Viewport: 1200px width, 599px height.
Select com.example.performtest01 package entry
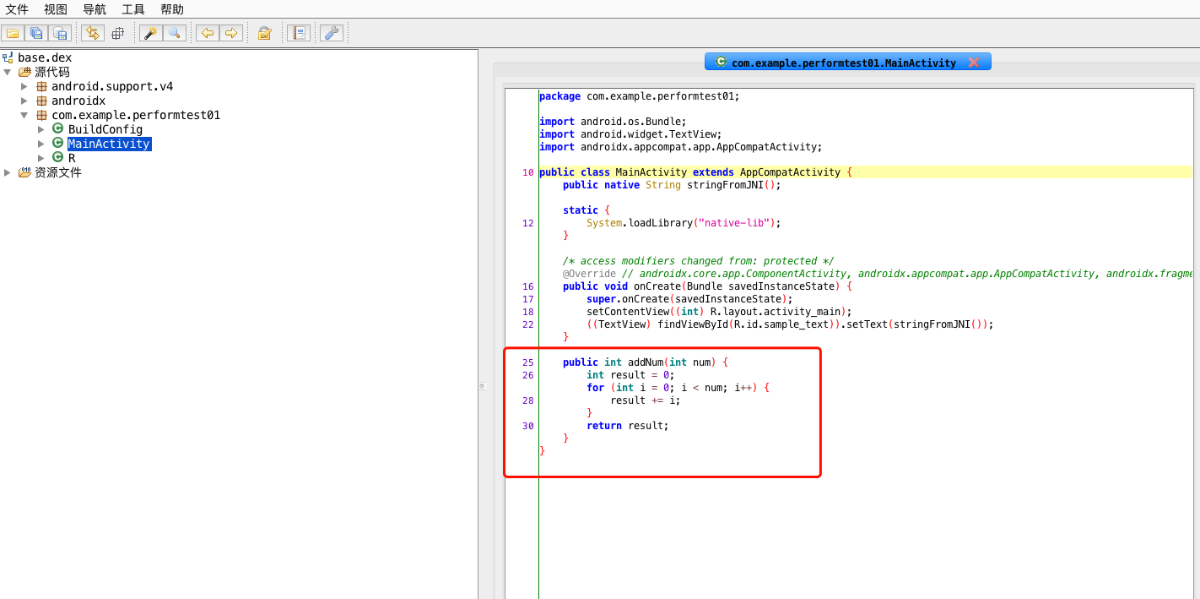pos(136,115)
